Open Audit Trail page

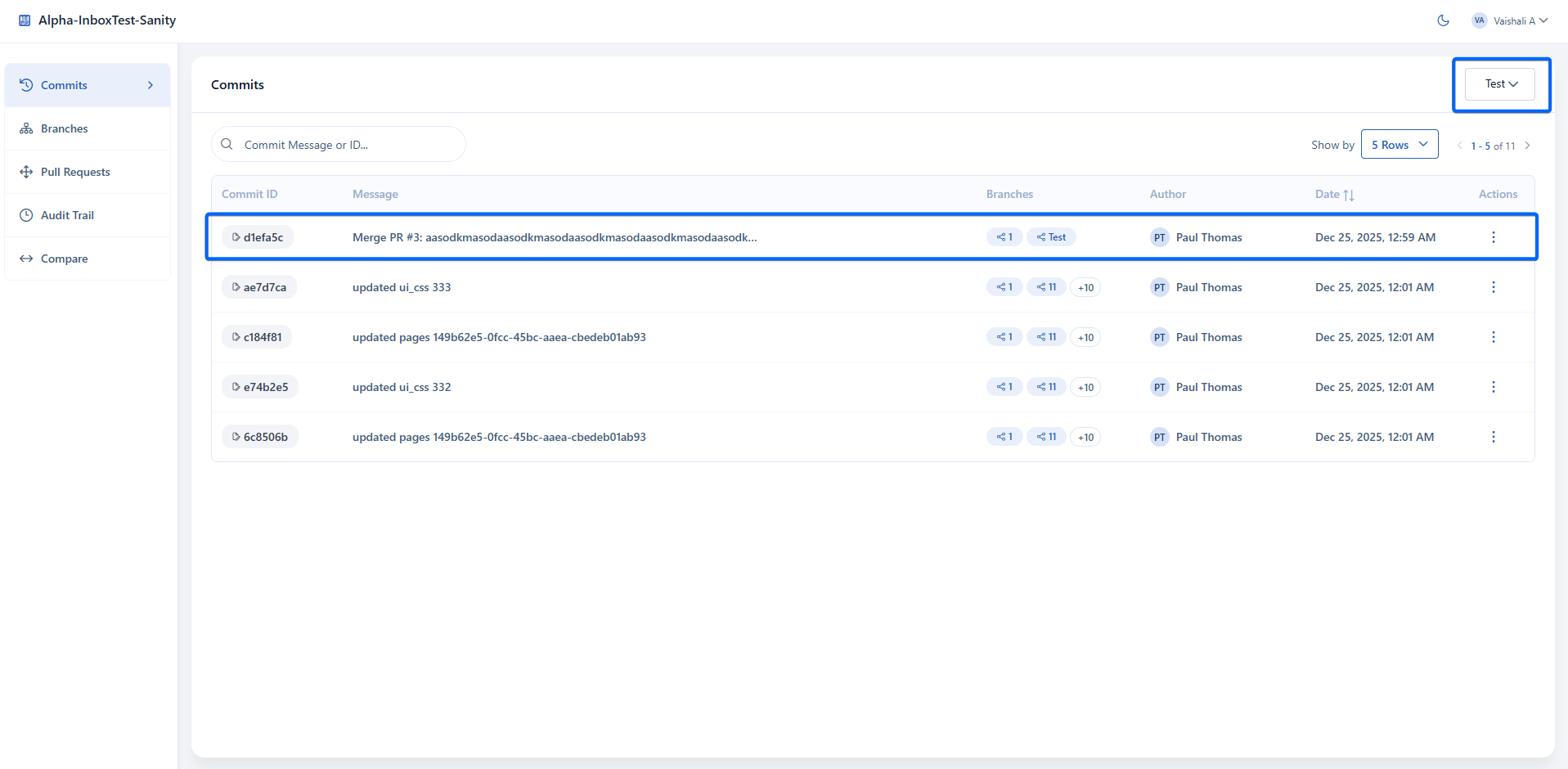(88, 215)
